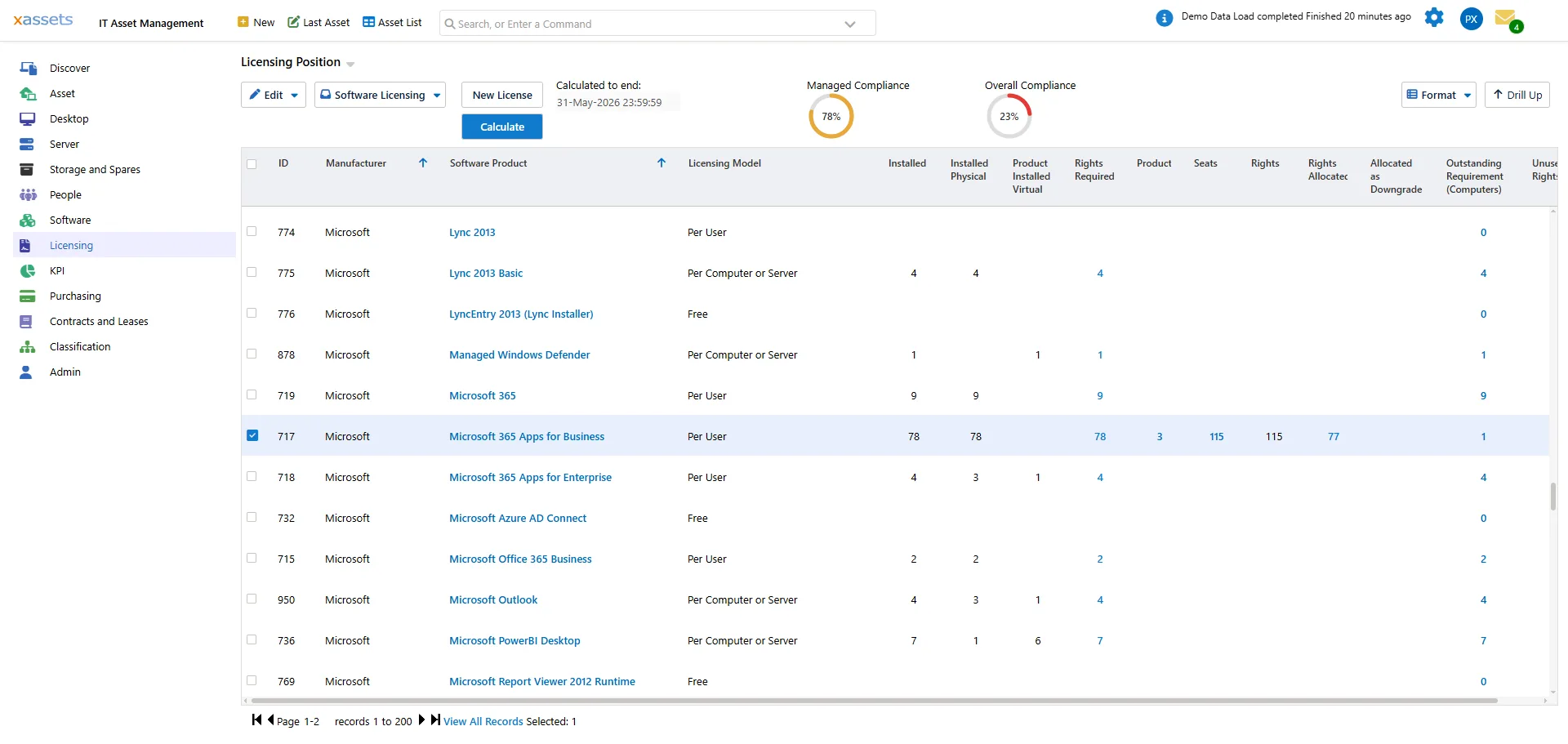Expand the search command dropdown chevron
The width and height of the screenshot is (1568, 744).
pos(850,24)
